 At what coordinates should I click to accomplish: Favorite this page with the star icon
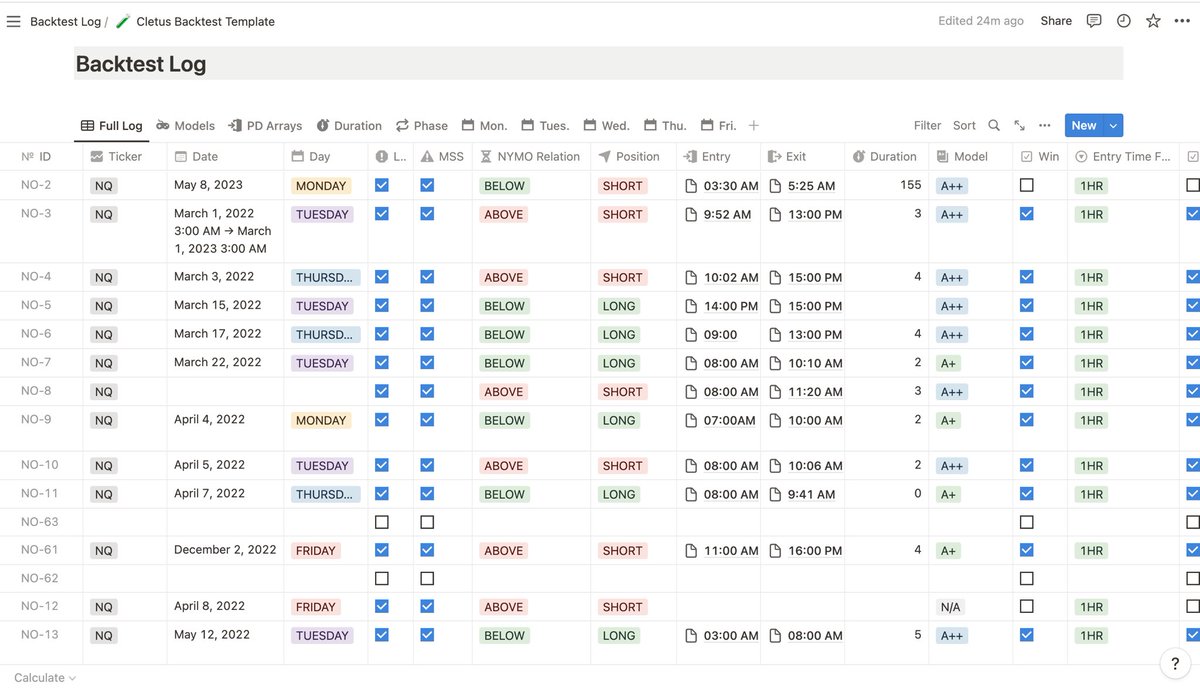tap(1153, 21)
